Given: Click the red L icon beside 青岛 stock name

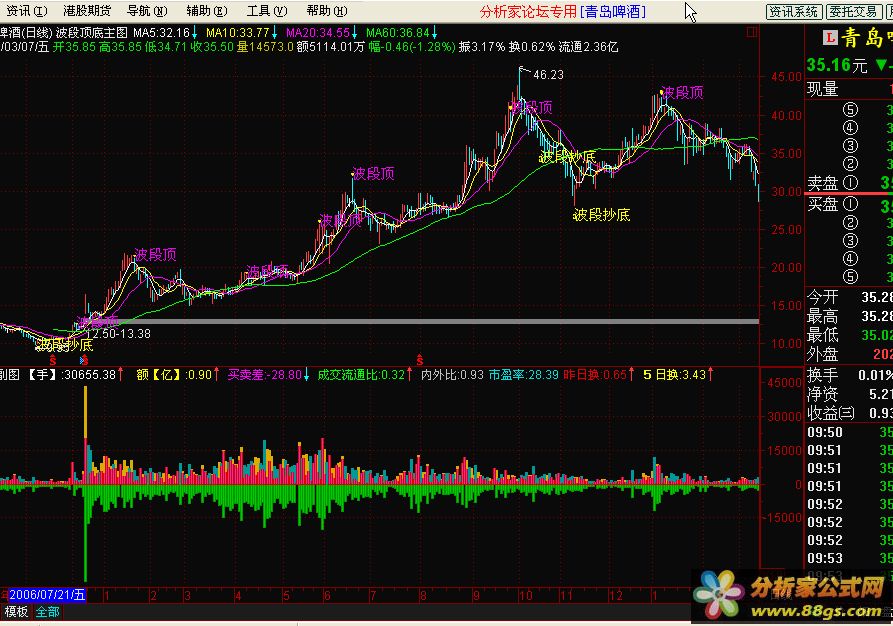Looking at the screenshot, I should pyautogui.click(x=830, y=38).
